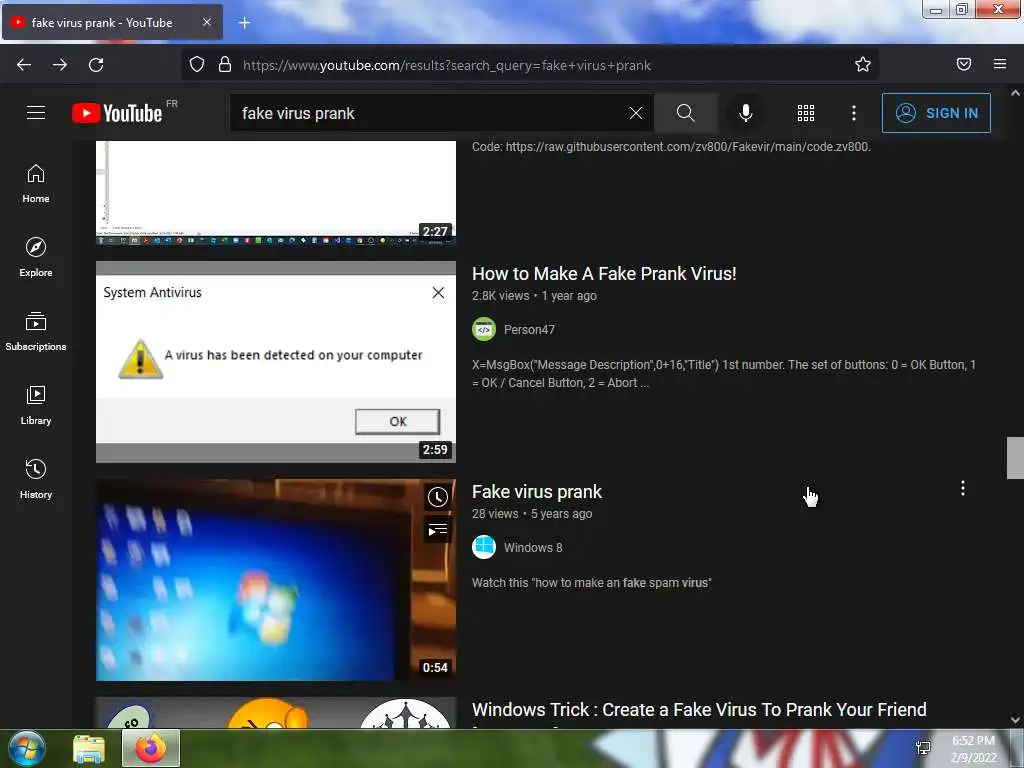1024x768 pixels.
Task: Click the Windows 8 channel avatar
Action: tap(484, 547)
